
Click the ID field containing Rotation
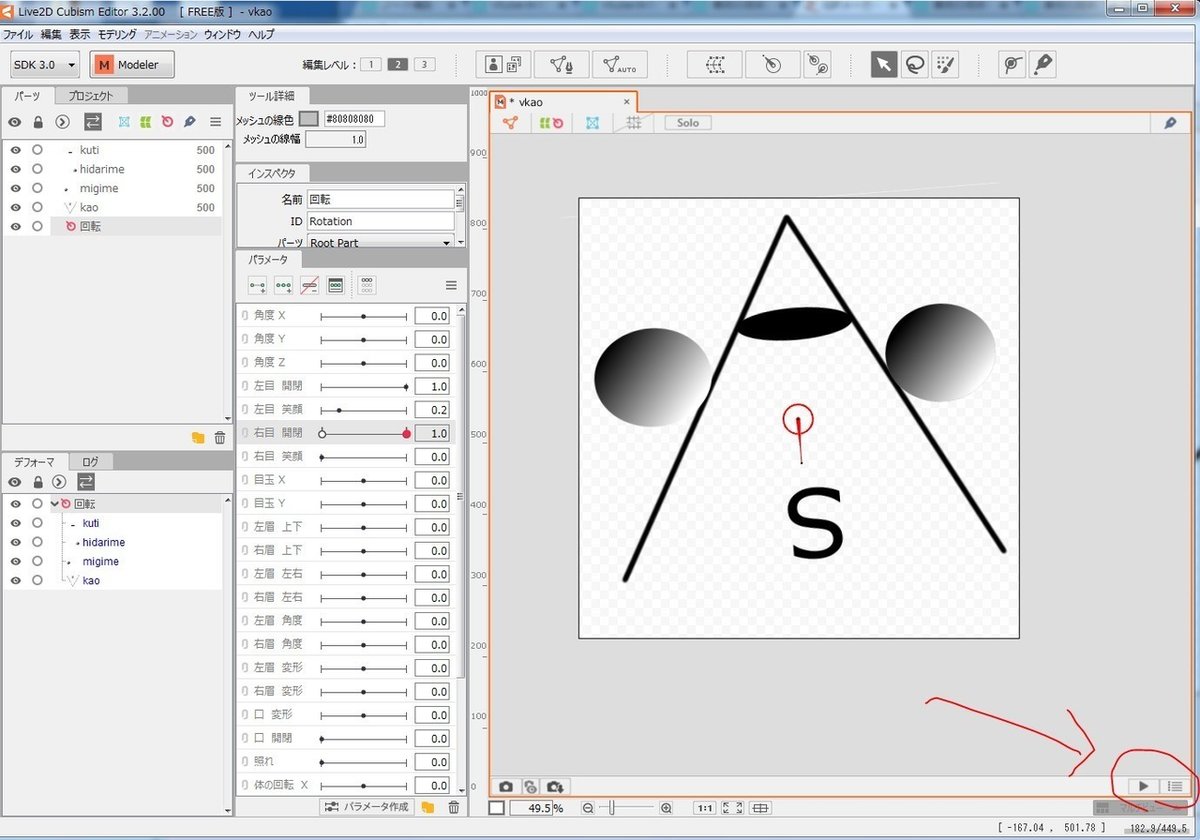click(380, 221)
